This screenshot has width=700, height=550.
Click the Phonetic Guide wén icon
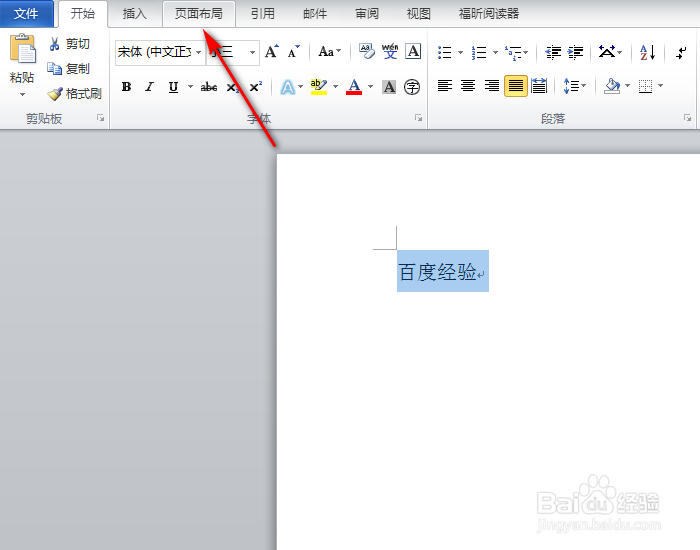390,52
